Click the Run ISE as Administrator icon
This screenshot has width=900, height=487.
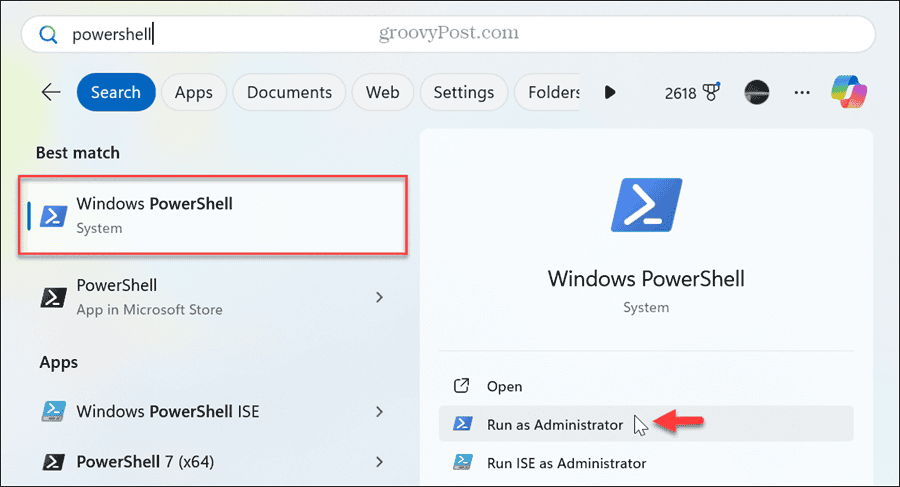[x=463, y=462]
